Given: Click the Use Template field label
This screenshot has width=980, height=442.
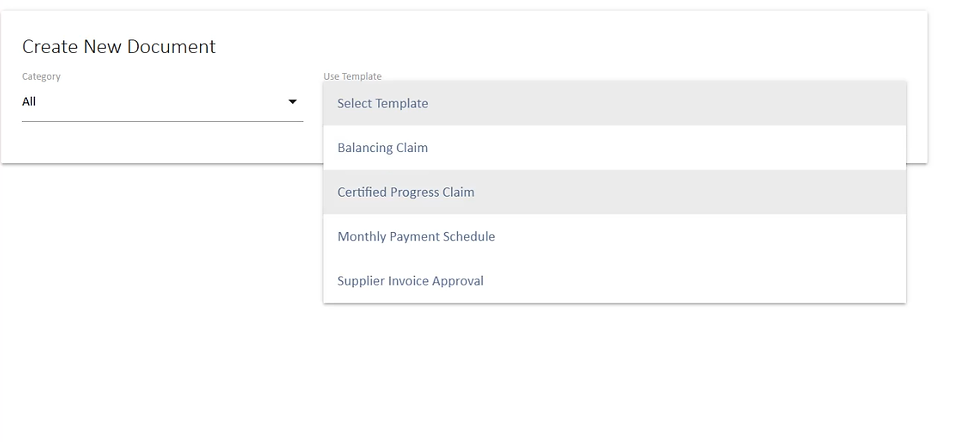Looking at the screenshot, I should tap(352, 76).
